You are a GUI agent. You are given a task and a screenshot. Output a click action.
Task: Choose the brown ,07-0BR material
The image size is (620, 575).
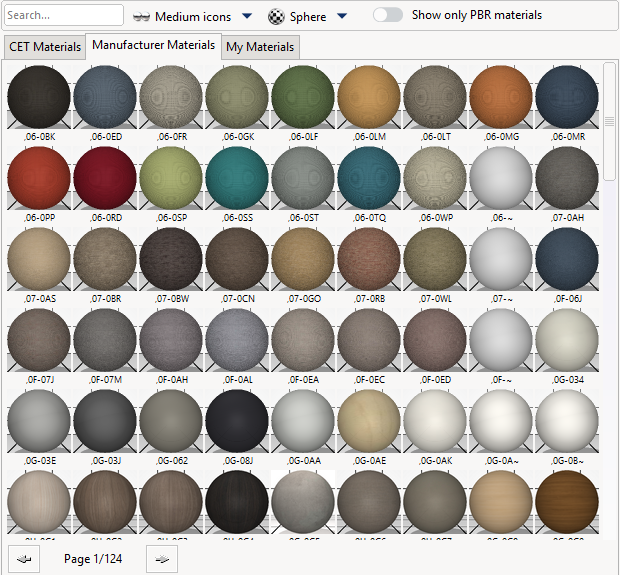[x=105, y=259]
